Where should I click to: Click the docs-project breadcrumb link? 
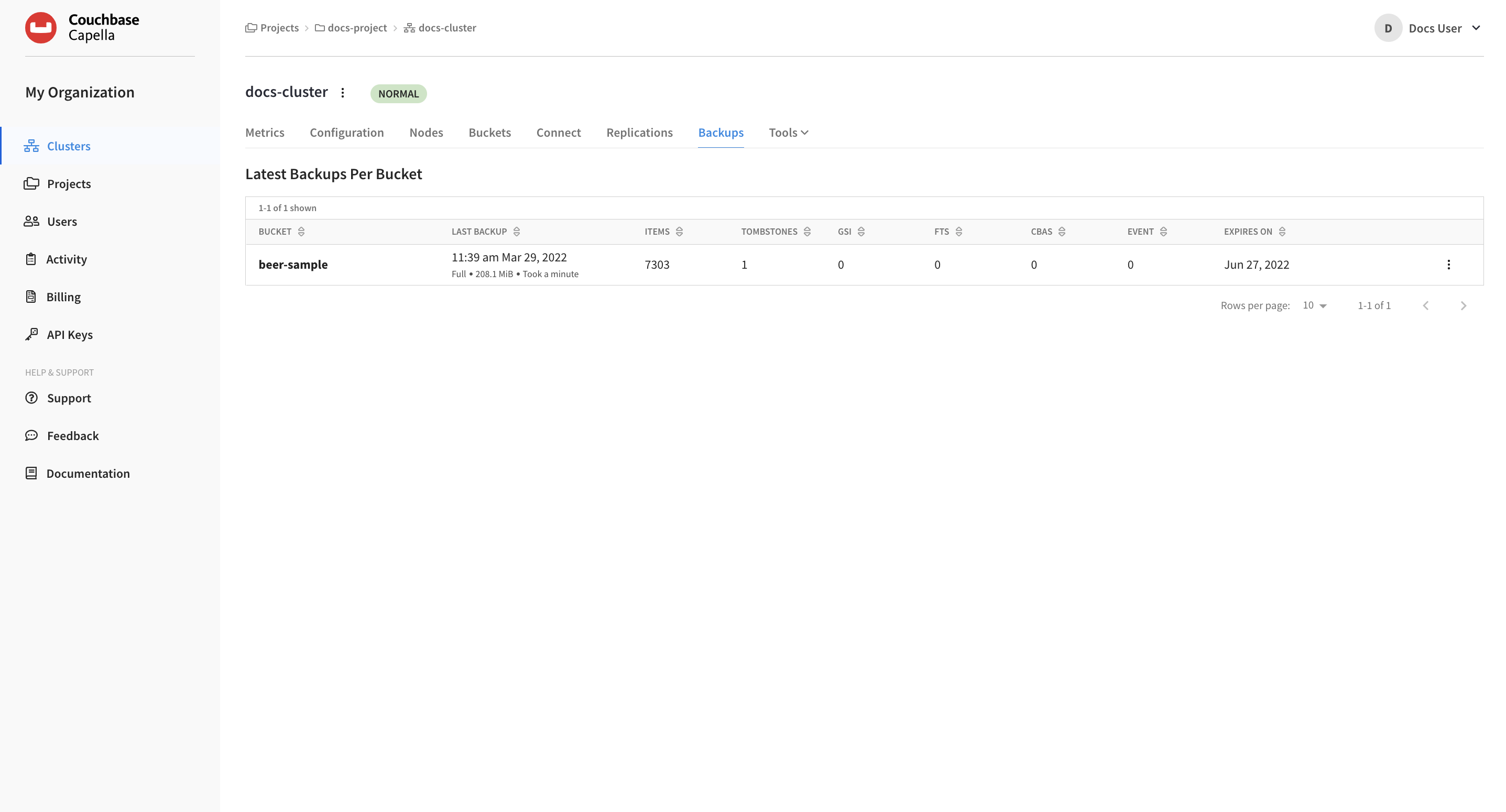coord(357,27)
